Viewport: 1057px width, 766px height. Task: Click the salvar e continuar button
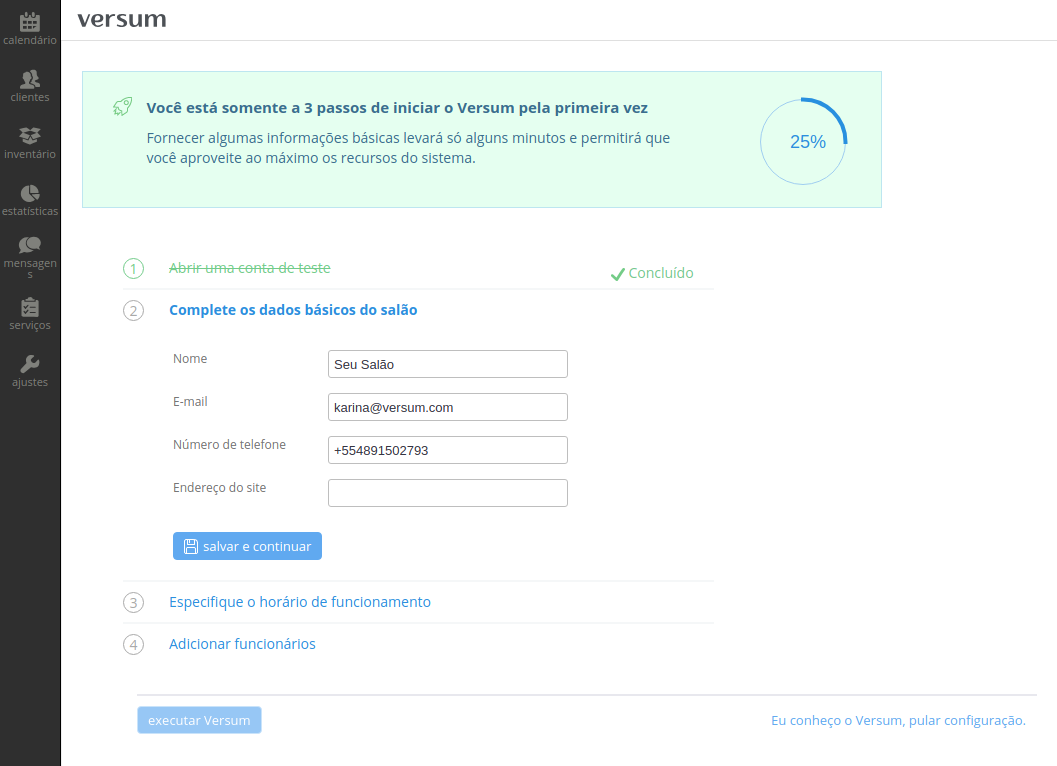(x=247, y=546)
